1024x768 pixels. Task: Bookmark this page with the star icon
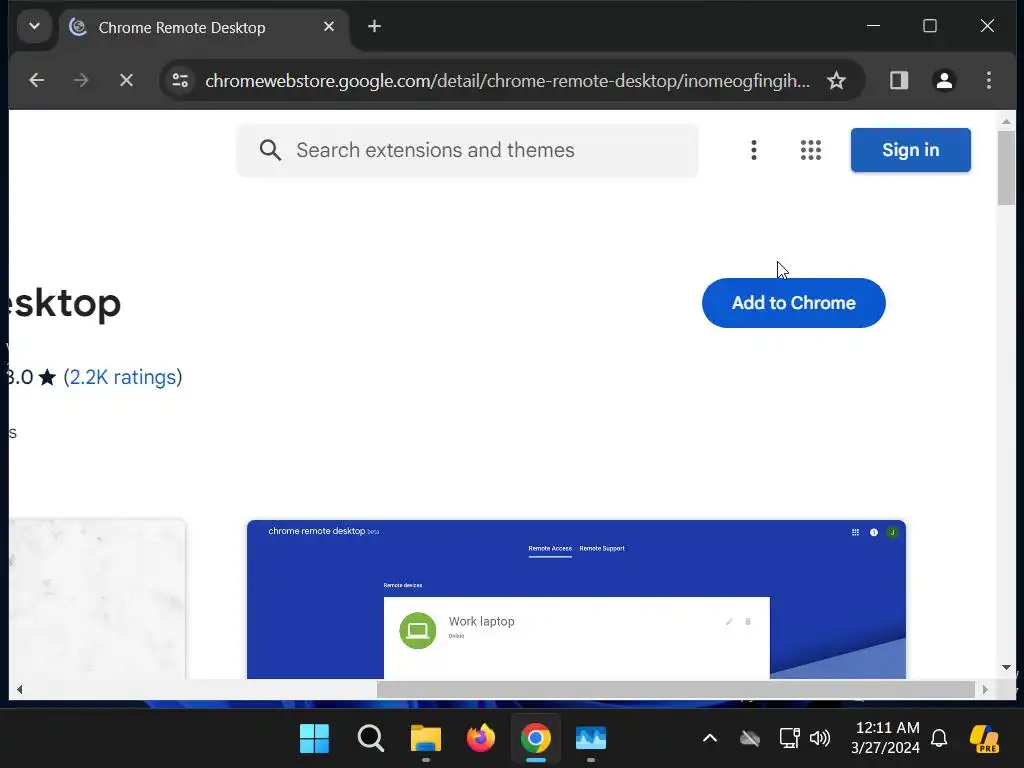click(x=836, y=80)
